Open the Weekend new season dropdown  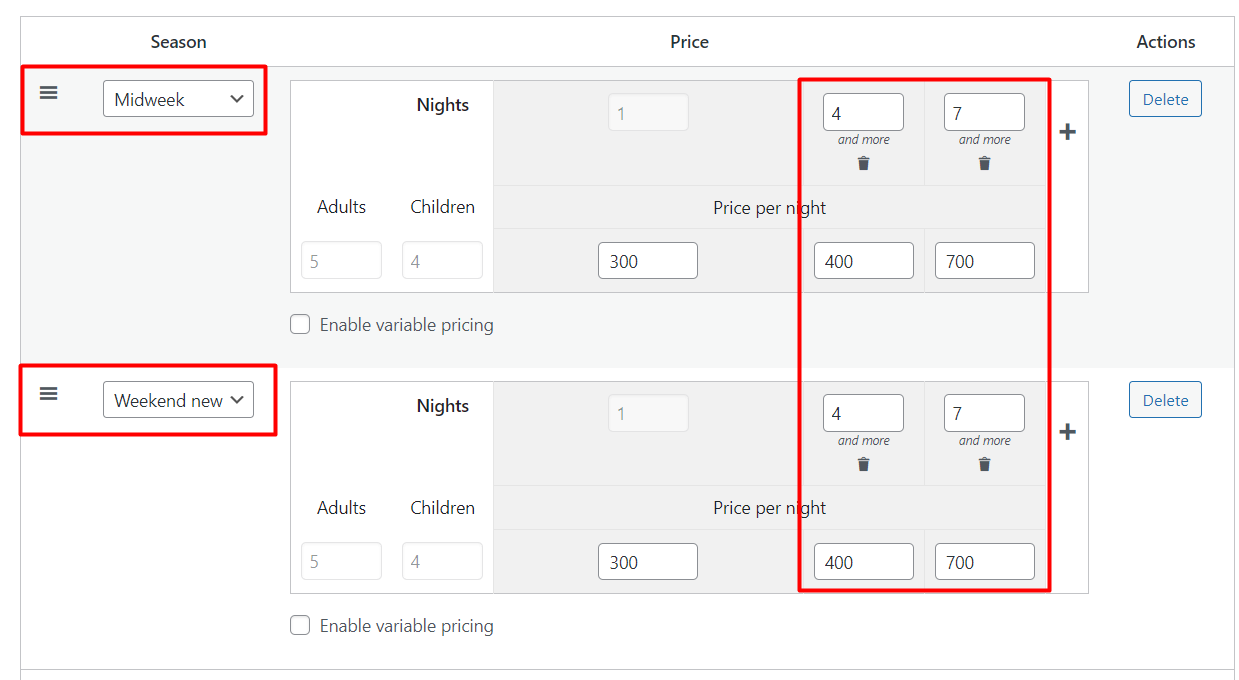[x=178, y=400]
